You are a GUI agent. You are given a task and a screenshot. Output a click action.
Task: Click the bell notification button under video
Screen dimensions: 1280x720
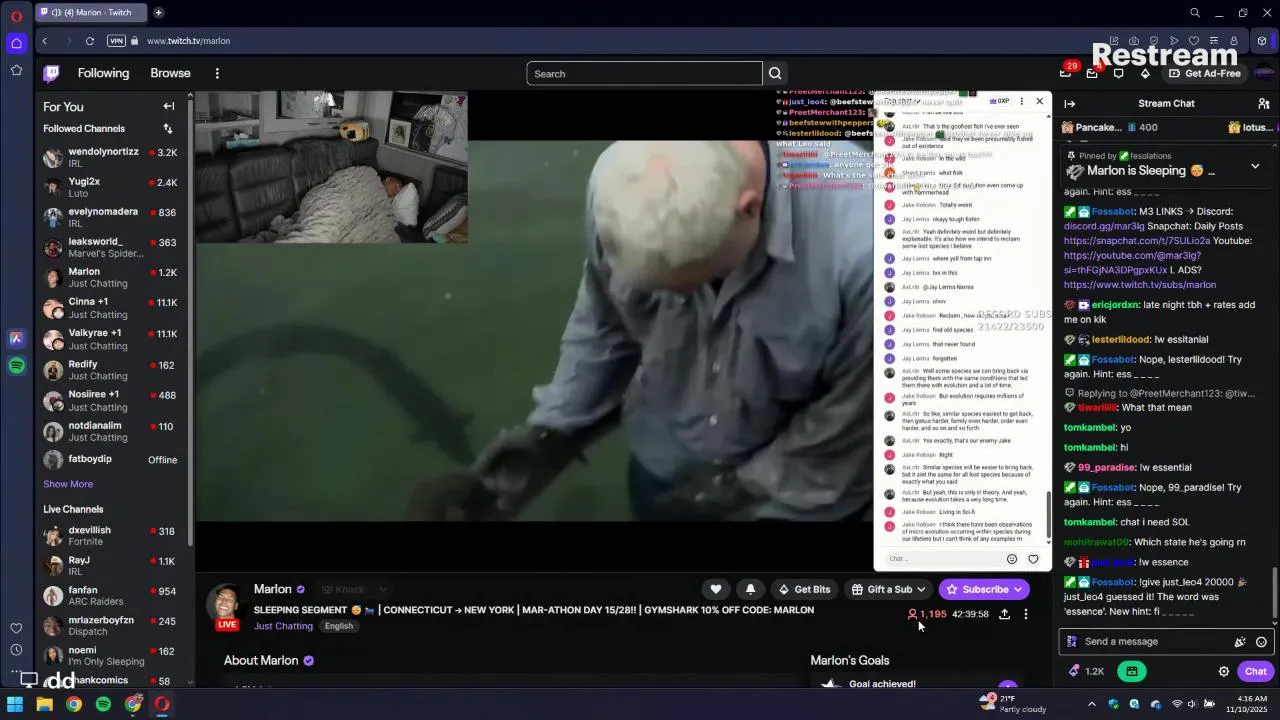(x=750, y=590)
